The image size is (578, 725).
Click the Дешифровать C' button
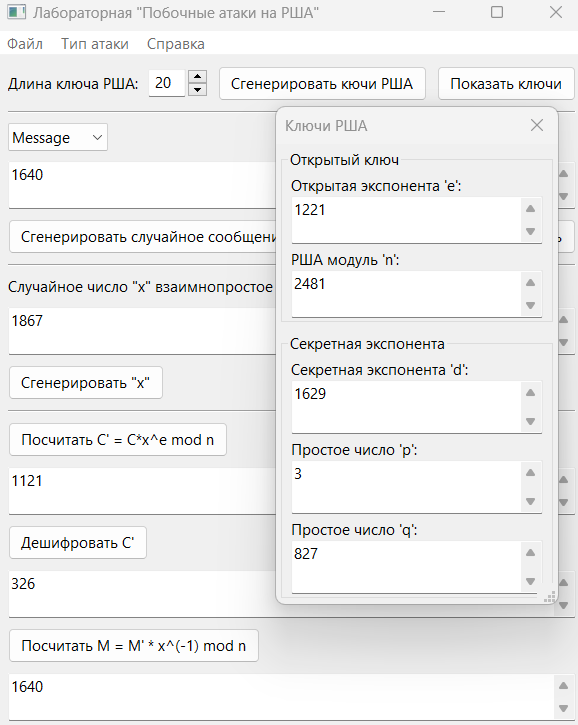click(x=78, y=543)
